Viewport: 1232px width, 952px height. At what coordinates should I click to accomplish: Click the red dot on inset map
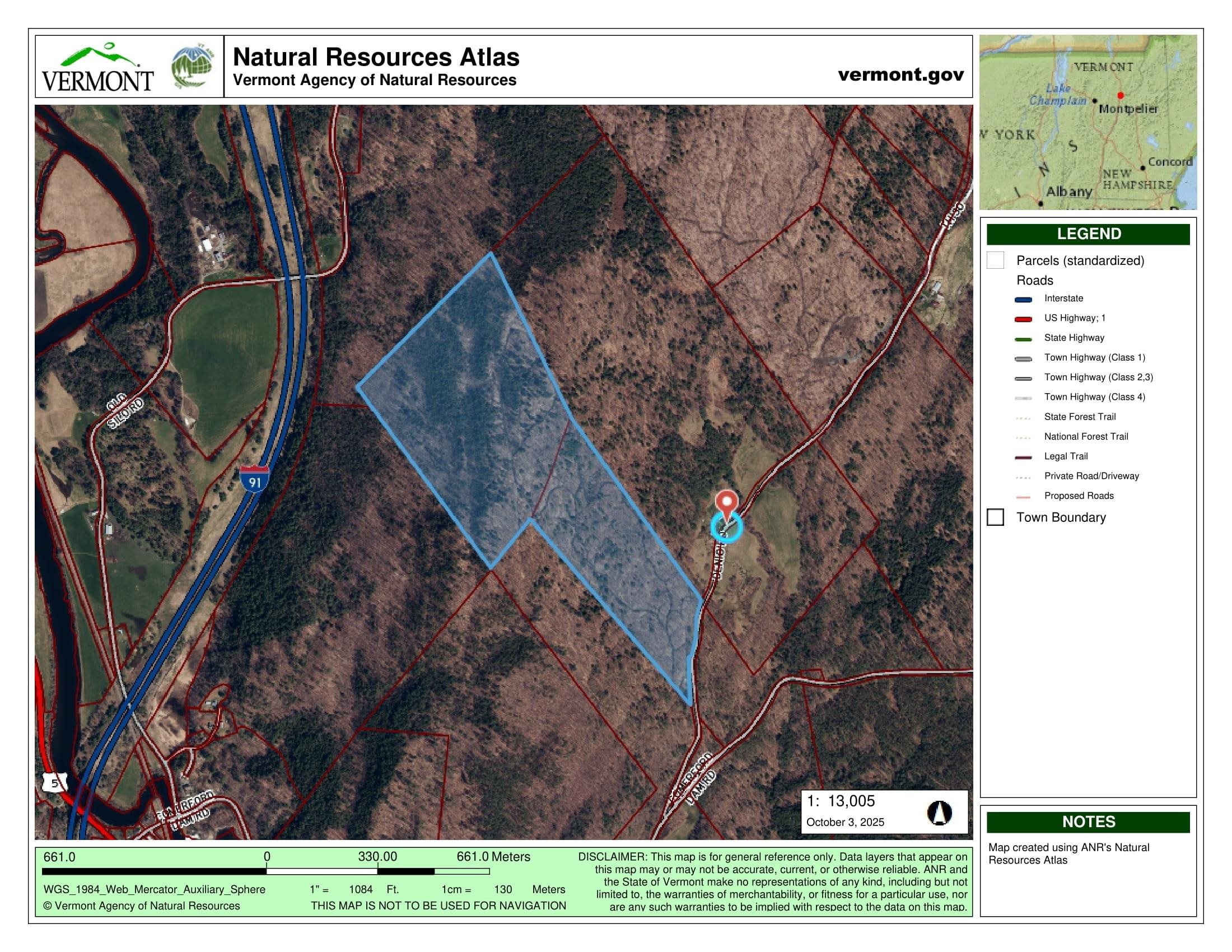[1121, 95]
